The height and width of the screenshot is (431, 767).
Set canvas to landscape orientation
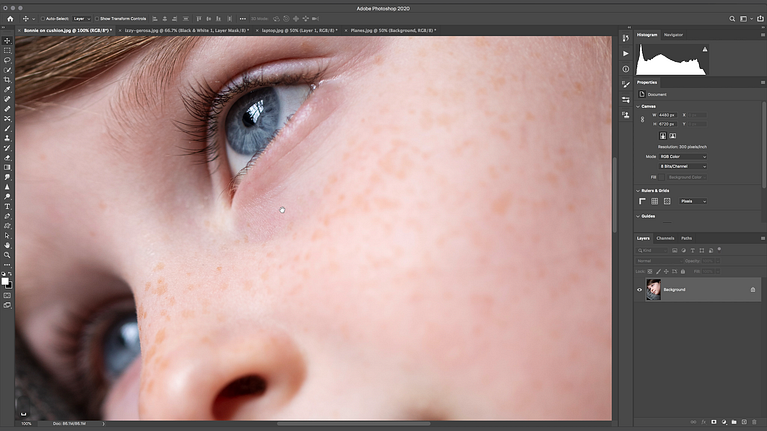click(x=673, y=136)
